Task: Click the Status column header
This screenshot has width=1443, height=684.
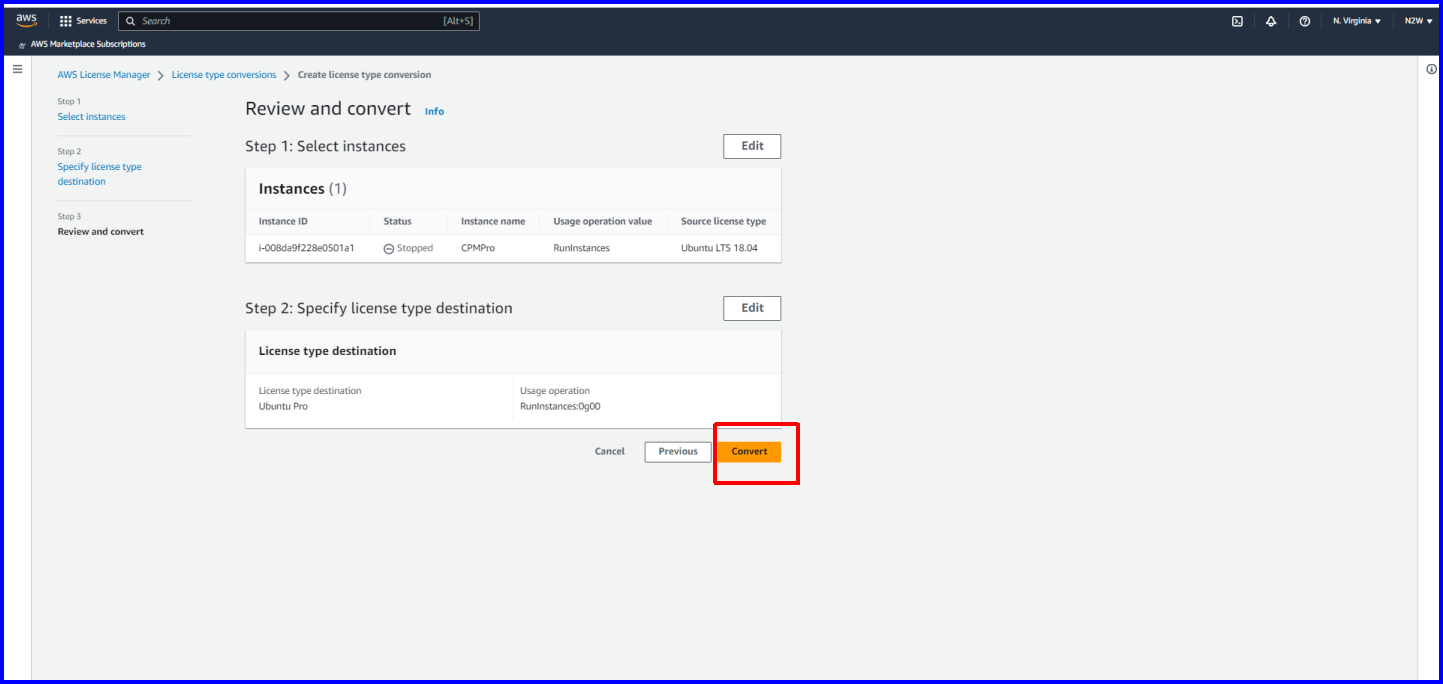Action: [397, 221]
